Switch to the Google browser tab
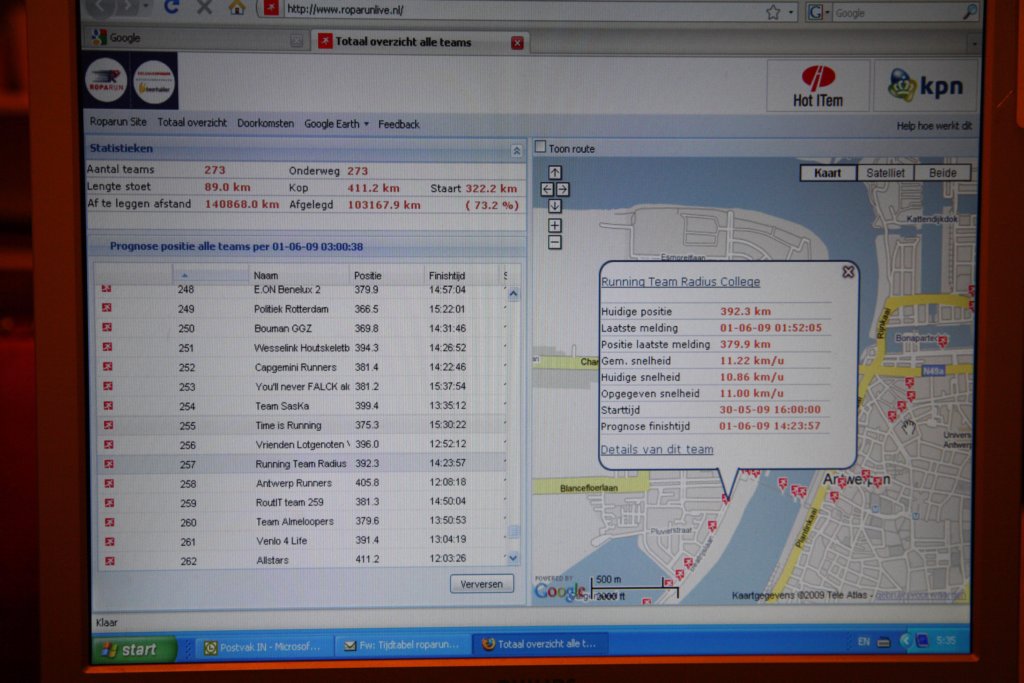 pos(196,39)
